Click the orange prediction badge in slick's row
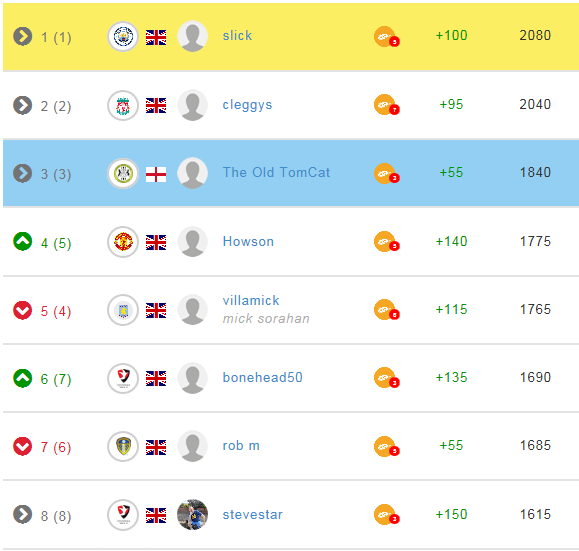Viewport: 579px width, 551px height. click(386, 37)
